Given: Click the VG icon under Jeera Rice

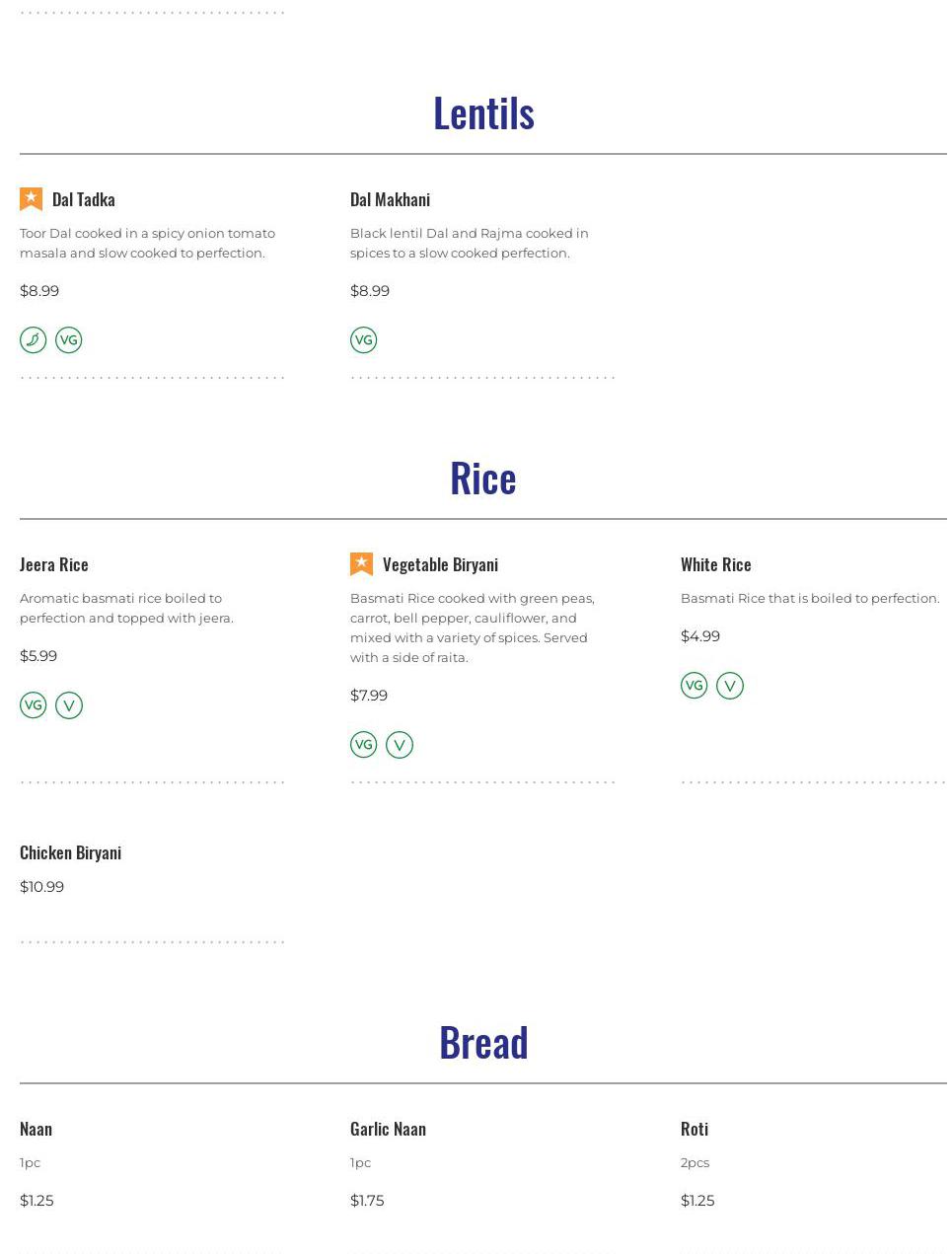Looking at the screenshot, I should [x=33, y=705].
